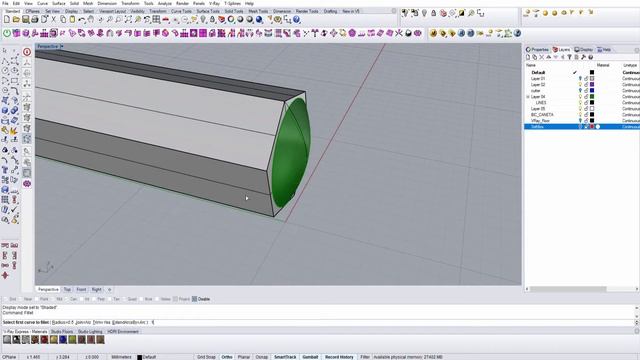Click the New Layer icon in the Layers panel
Viewport: 640px width, 360px height.
click(x=528, y=57)
